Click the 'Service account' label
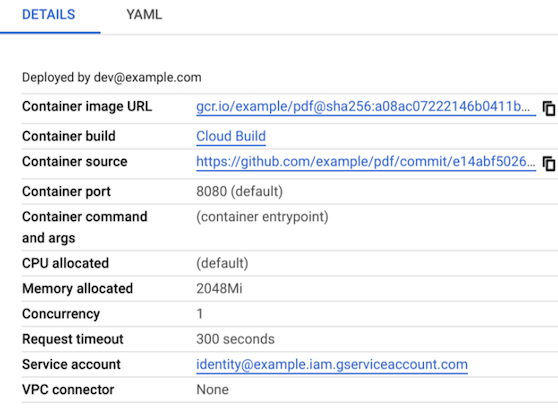The image size is (558, 415). tap(71, 364)
